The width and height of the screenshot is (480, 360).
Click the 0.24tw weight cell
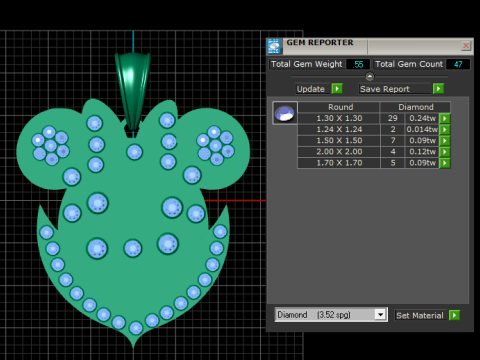pyautogui.click(x=422, y=118)
